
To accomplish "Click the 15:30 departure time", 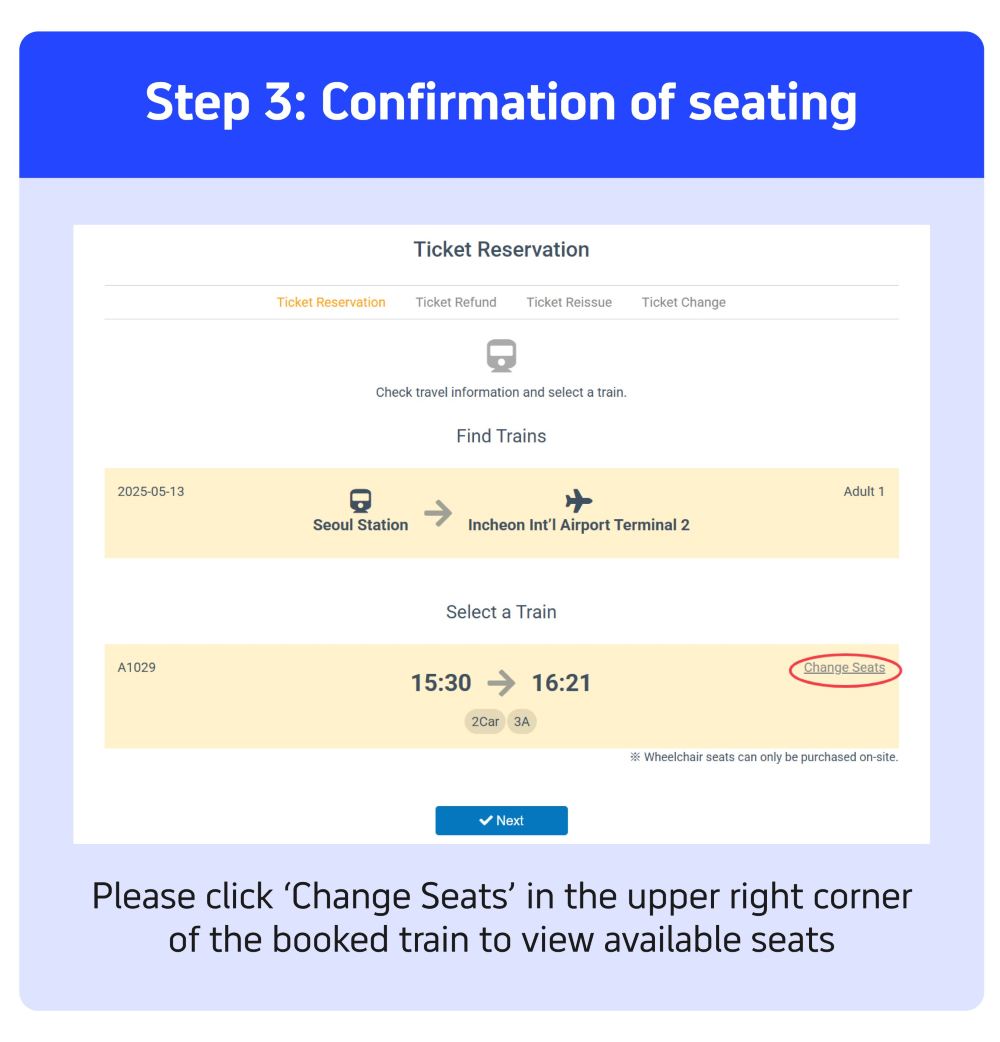I will pyautogui.click(x=440, y=682).
